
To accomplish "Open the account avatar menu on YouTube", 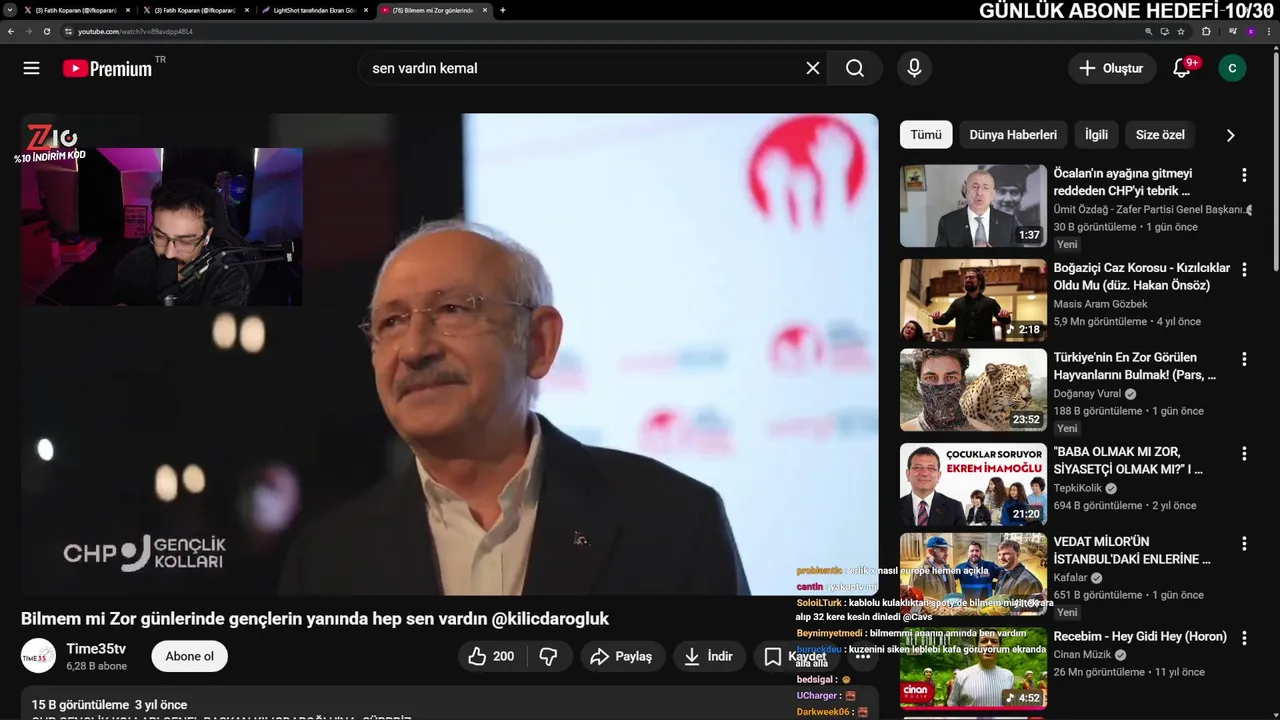I will (1232, 68).
